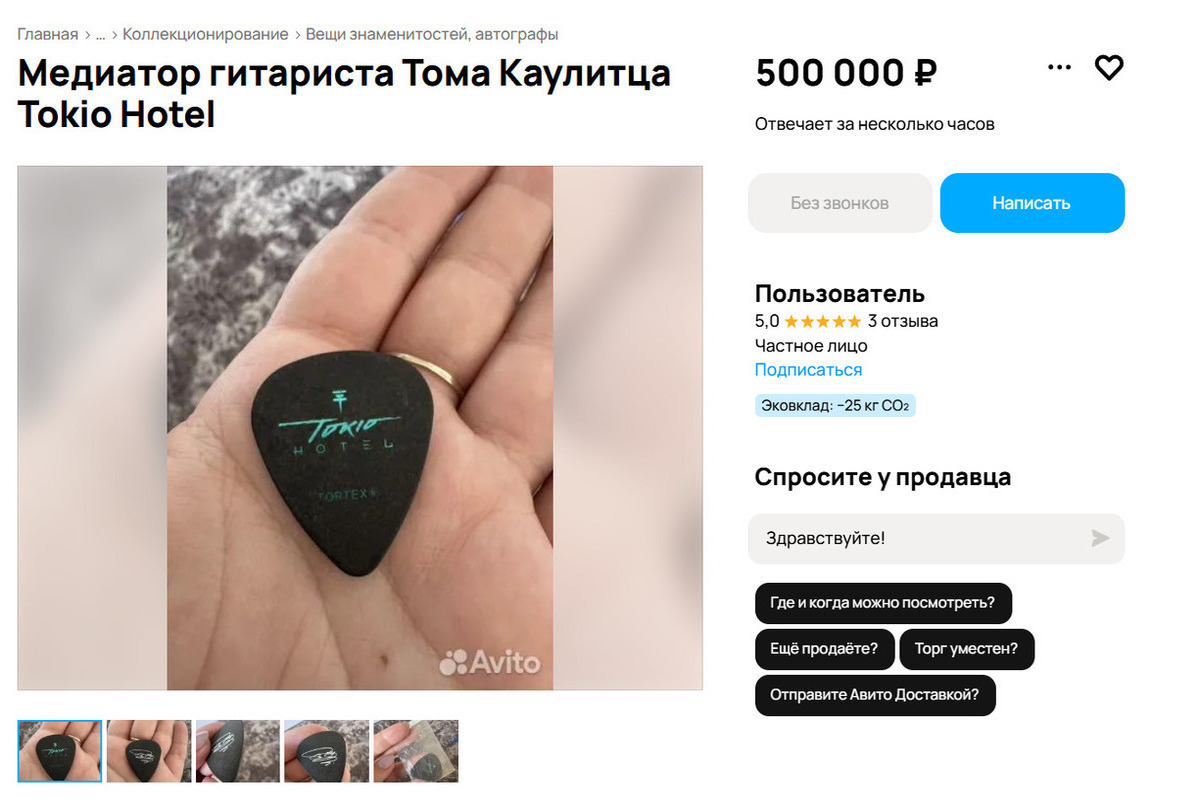Click the Avito watermark logo on photo
The width and height of the screenshot is (1200, 800).
click(x=490, y=662)
